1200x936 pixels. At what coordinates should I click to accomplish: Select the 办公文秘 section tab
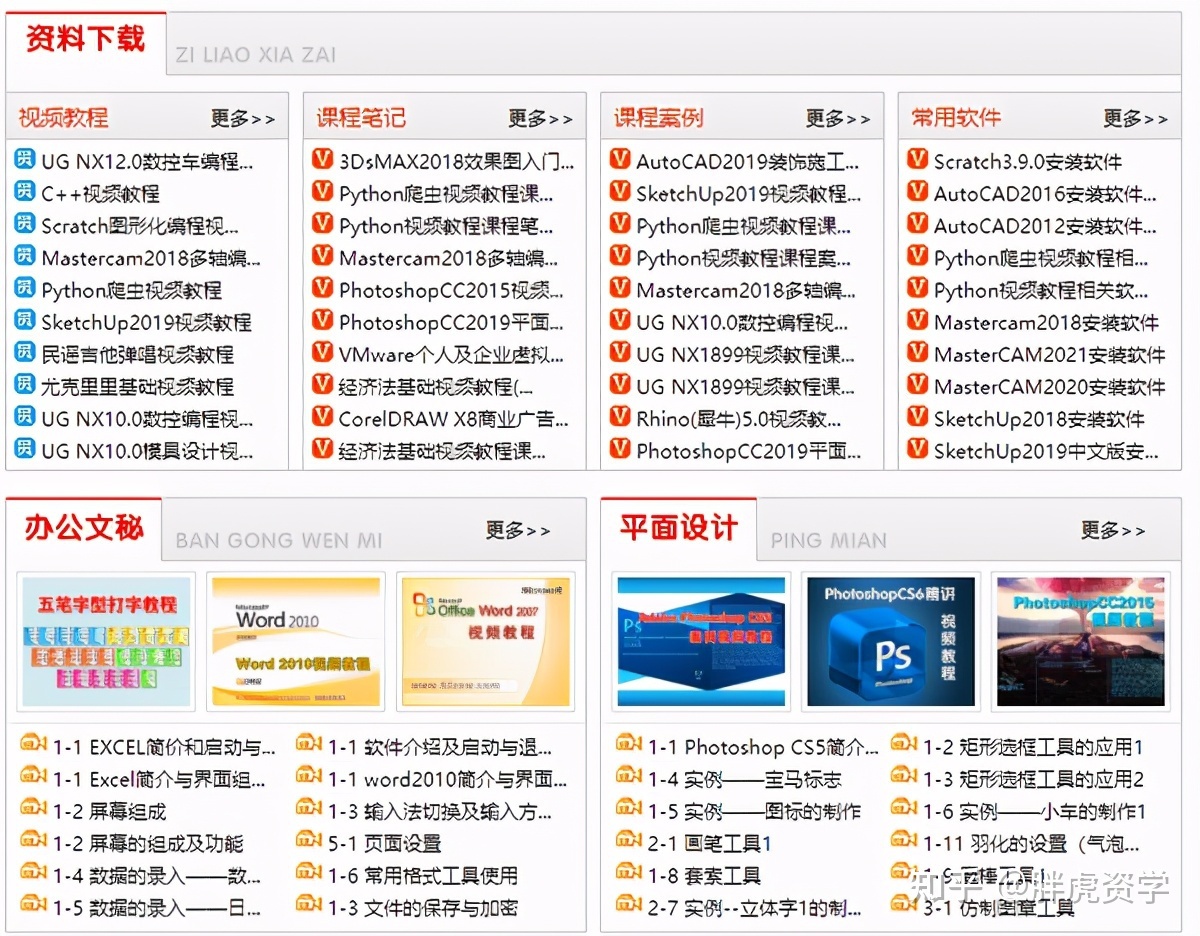pyautogui.click(x=83, y=527)
